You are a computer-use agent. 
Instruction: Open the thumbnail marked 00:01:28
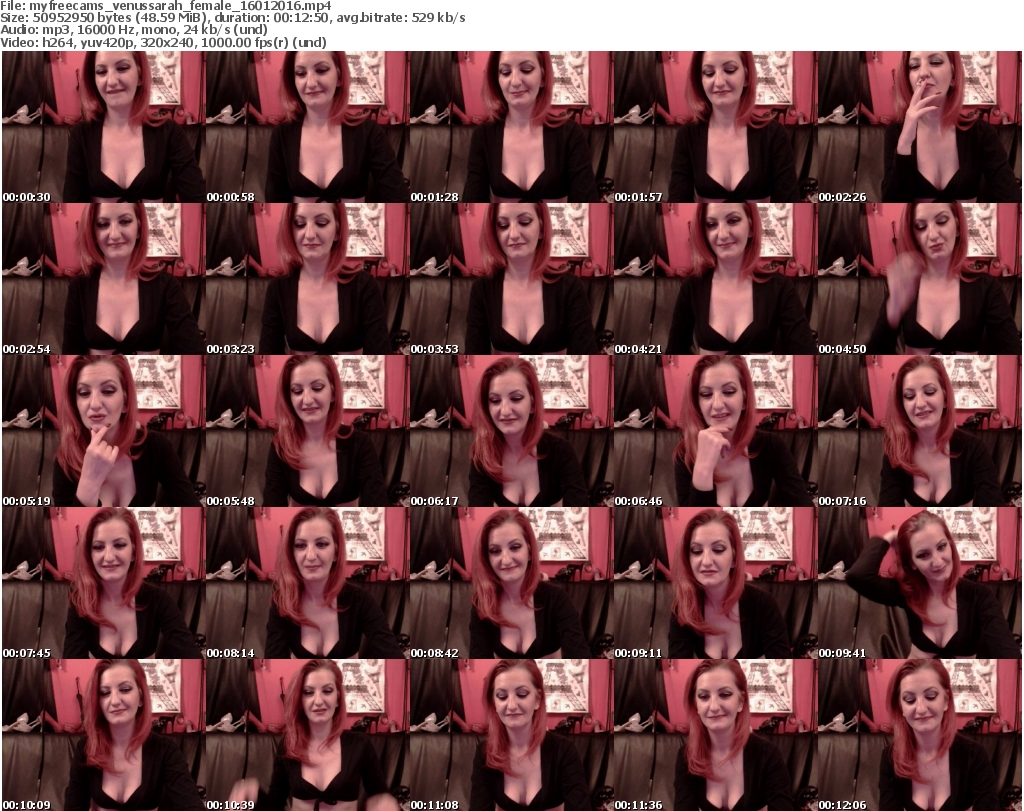tap(510, 127)
